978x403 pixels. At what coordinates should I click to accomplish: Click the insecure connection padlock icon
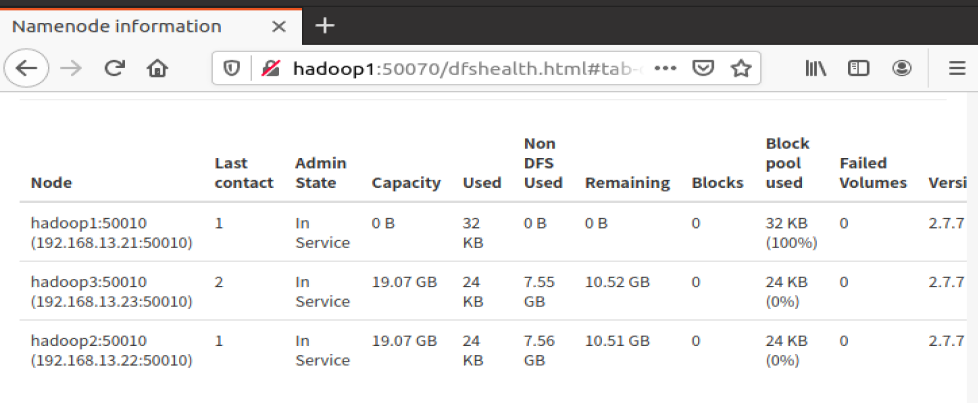coord(268,68)
